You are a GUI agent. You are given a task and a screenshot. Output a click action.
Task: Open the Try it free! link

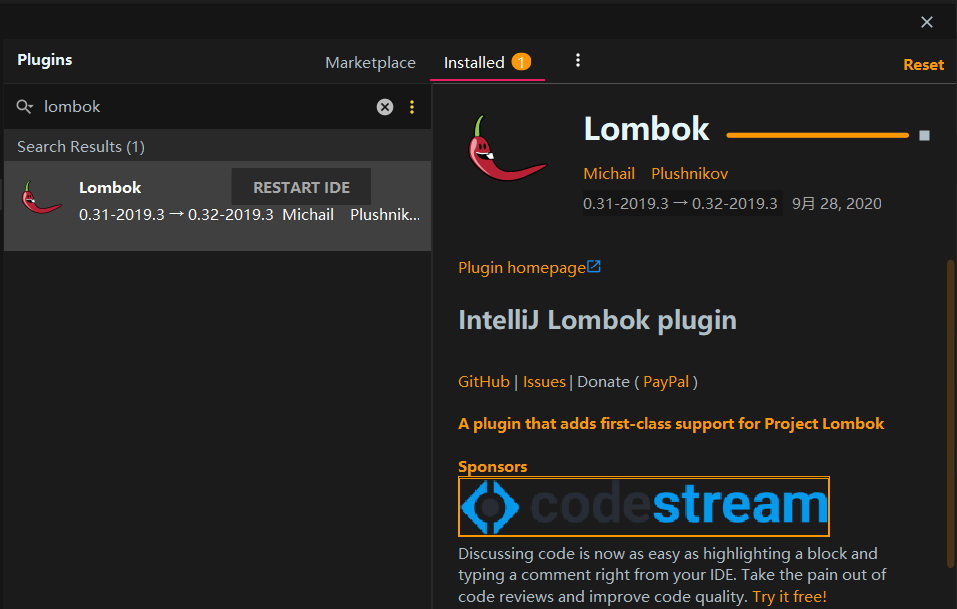coord(789,596)
